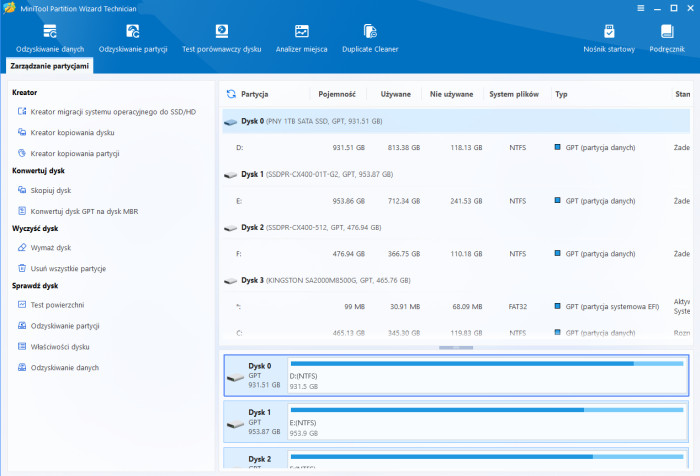
Task: Run Test powierzchni from sidebar
Action: [x=57, y=305]
